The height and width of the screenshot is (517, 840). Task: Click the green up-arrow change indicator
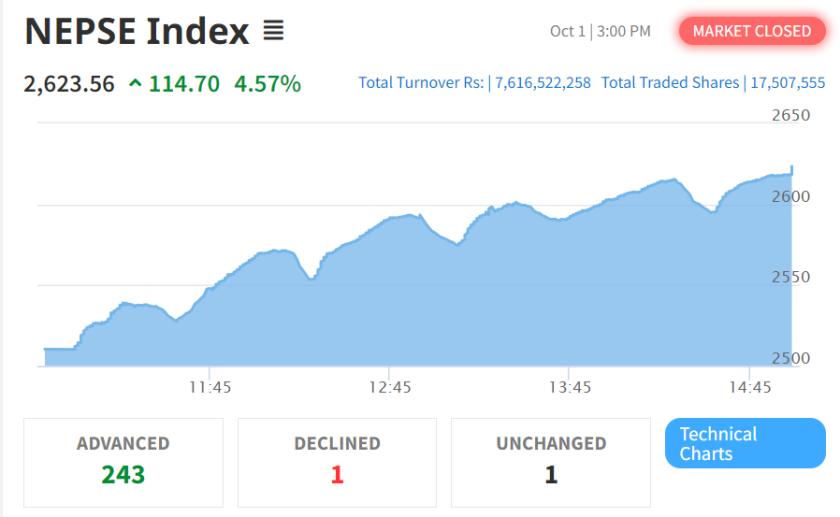[136, 84]
